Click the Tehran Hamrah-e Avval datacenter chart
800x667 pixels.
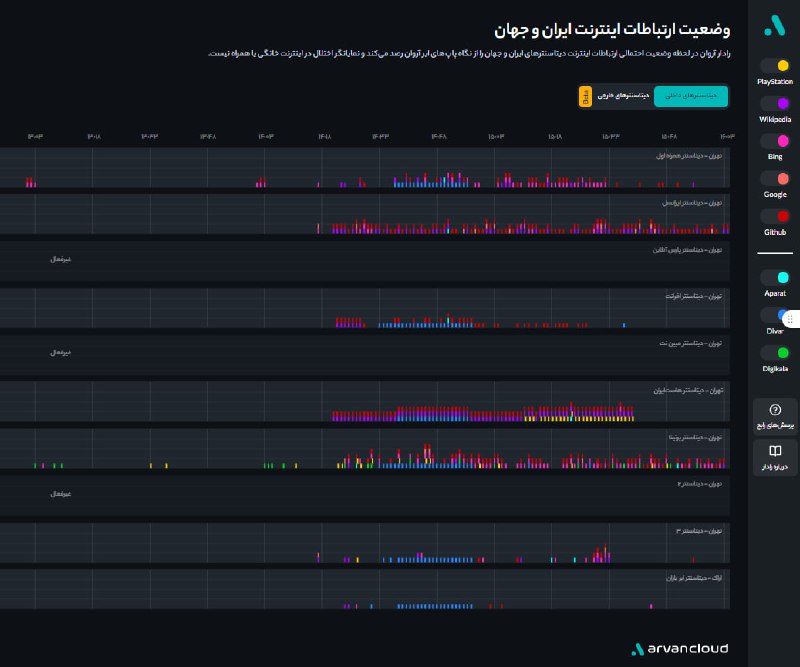(365, 169)
